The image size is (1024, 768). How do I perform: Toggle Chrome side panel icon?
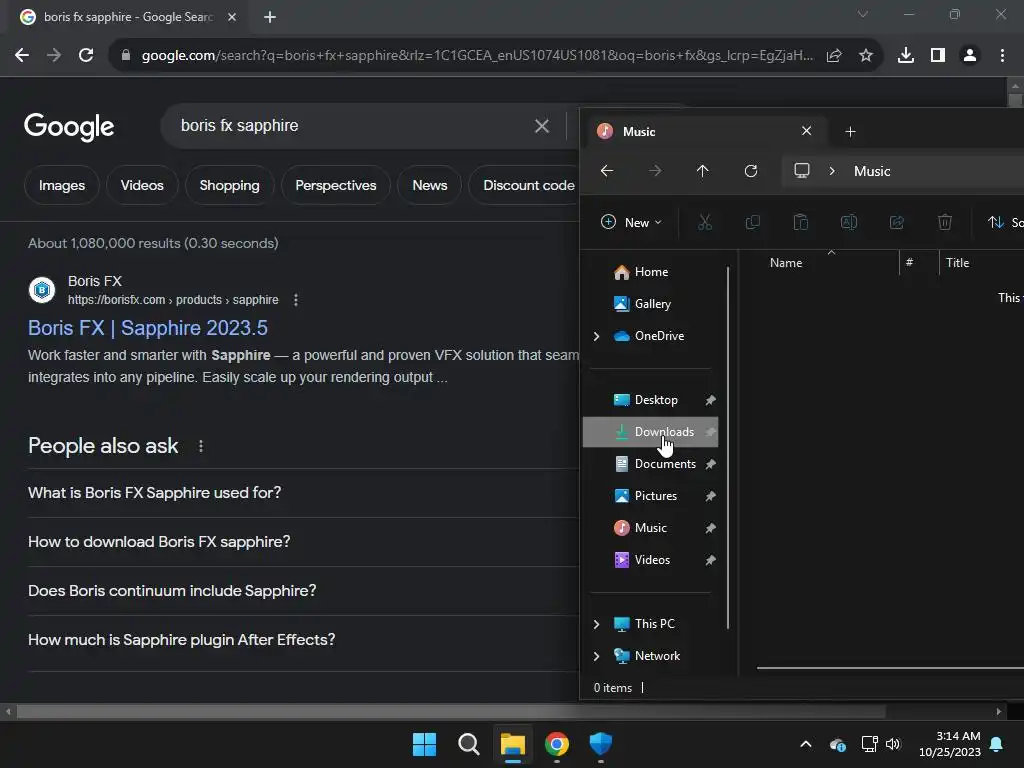[938, 56]
